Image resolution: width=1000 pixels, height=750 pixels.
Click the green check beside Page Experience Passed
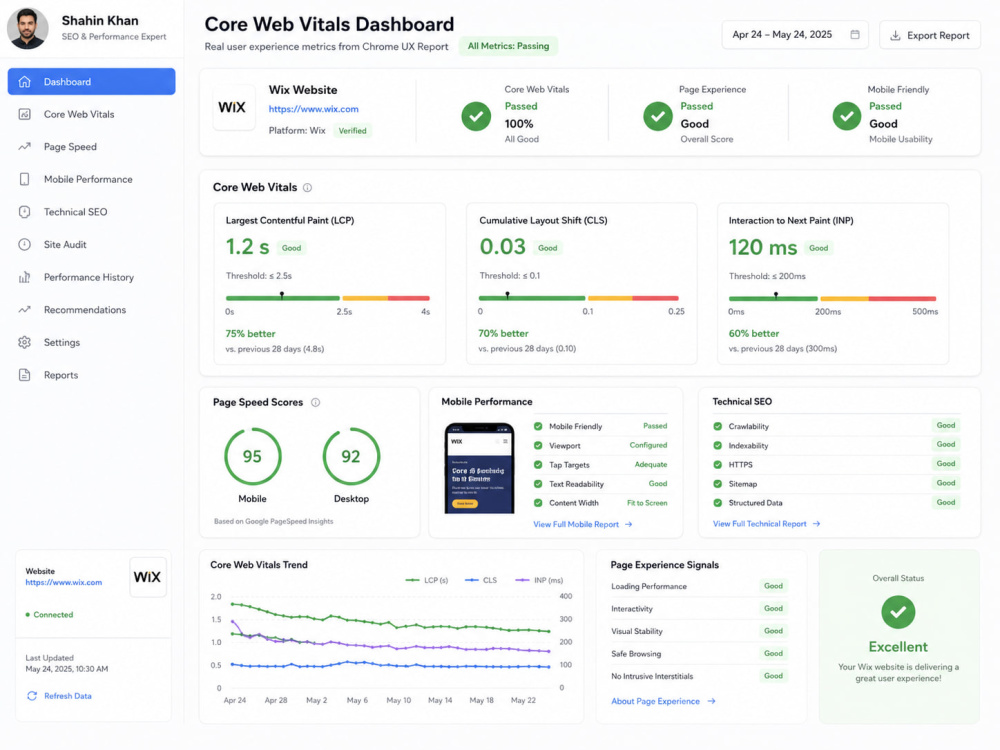(658, 116)
